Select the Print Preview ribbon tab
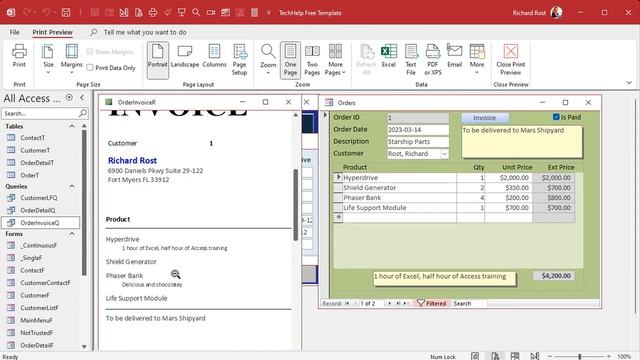The height and width of the screenshot is (360, 640). click(53, 32)
